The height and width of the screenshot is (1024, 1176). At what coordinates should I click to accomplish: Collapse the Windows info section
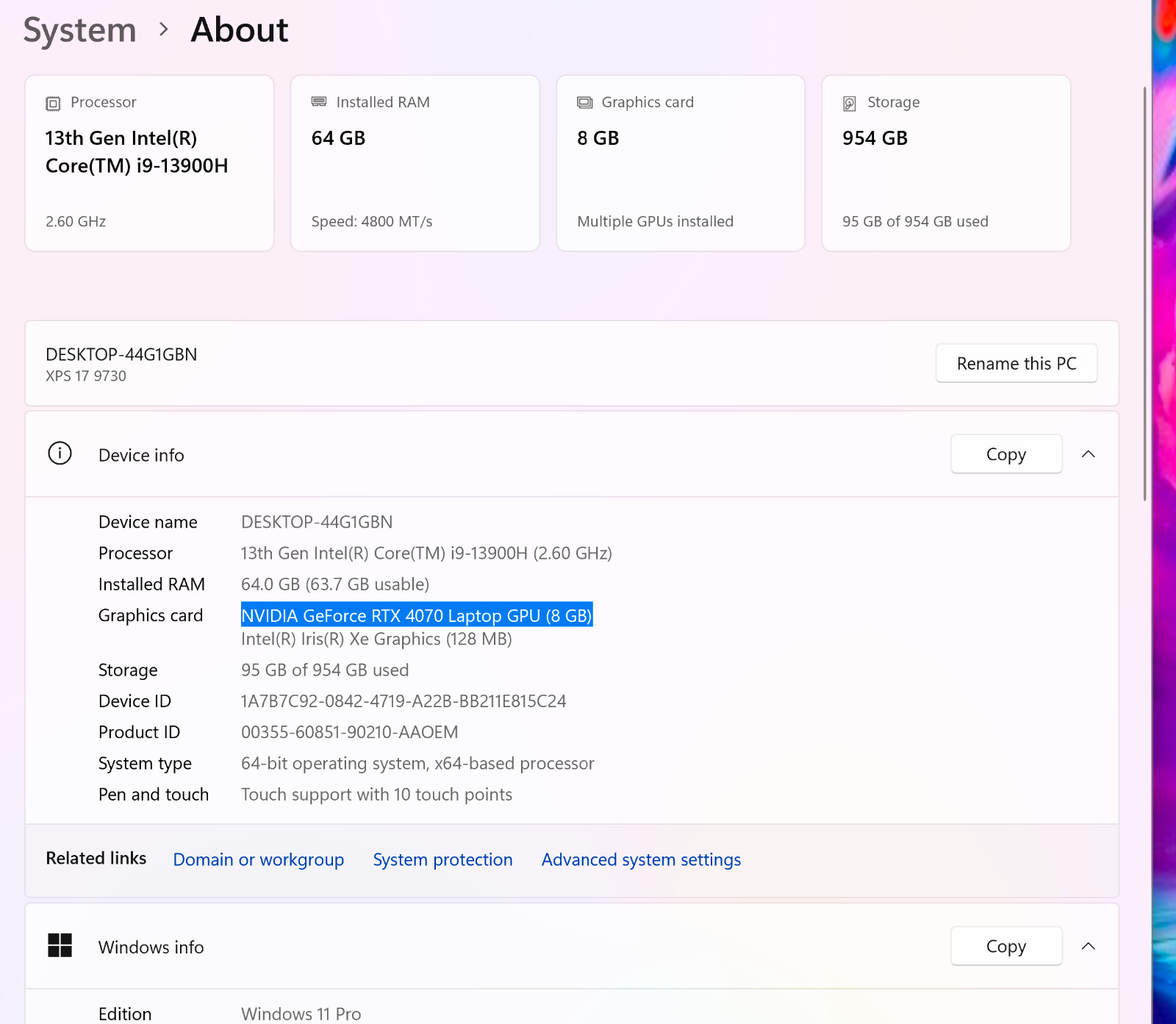tap(1089, 946)
